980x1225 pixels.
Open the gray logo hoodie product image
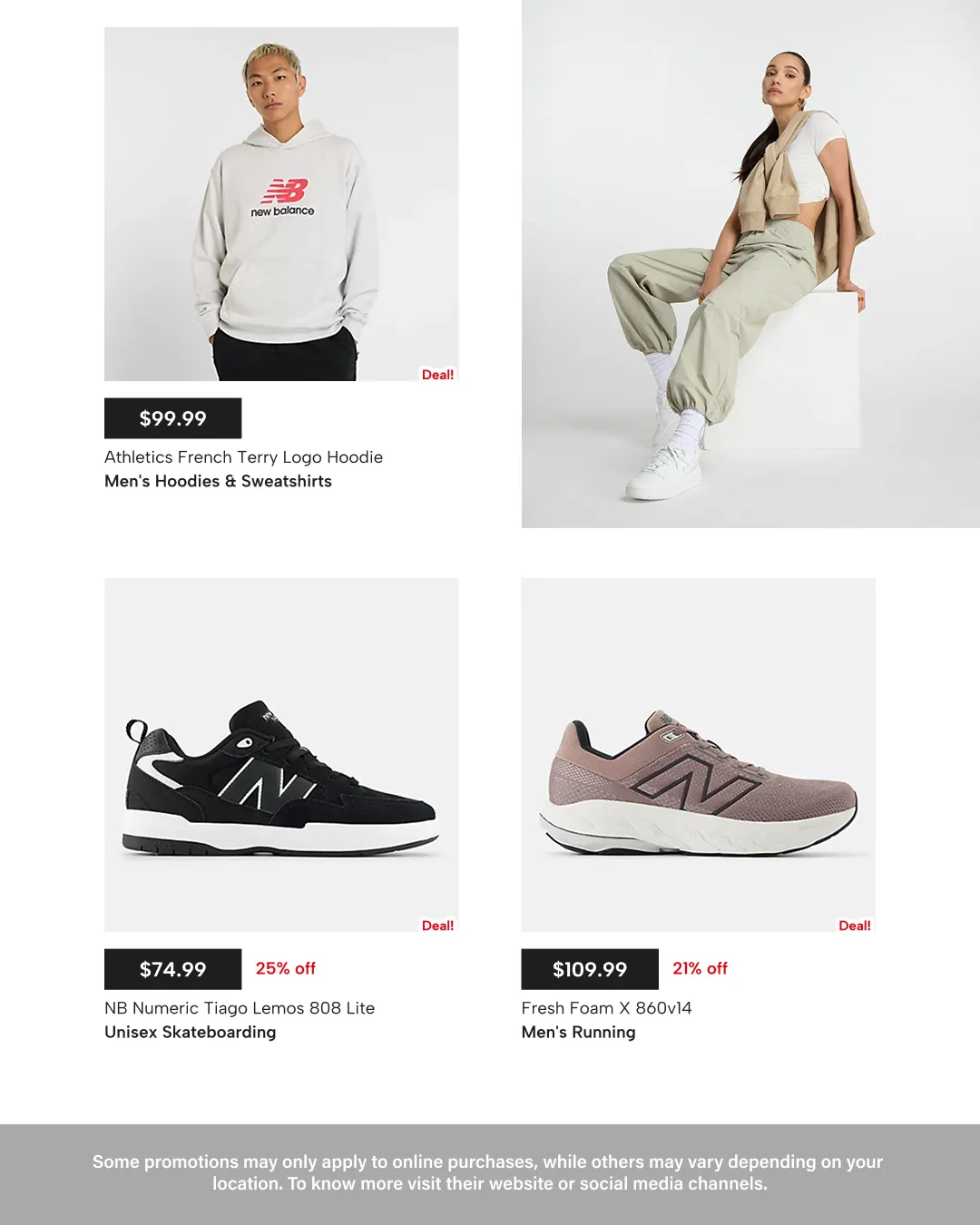click(281, 204)
